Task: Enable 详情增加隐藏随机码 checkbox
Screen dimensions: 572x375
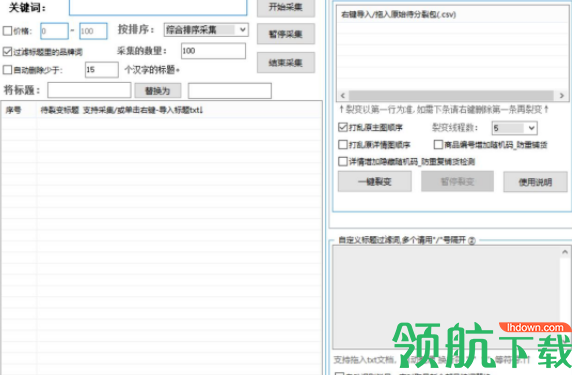Action: click(343, 161)
